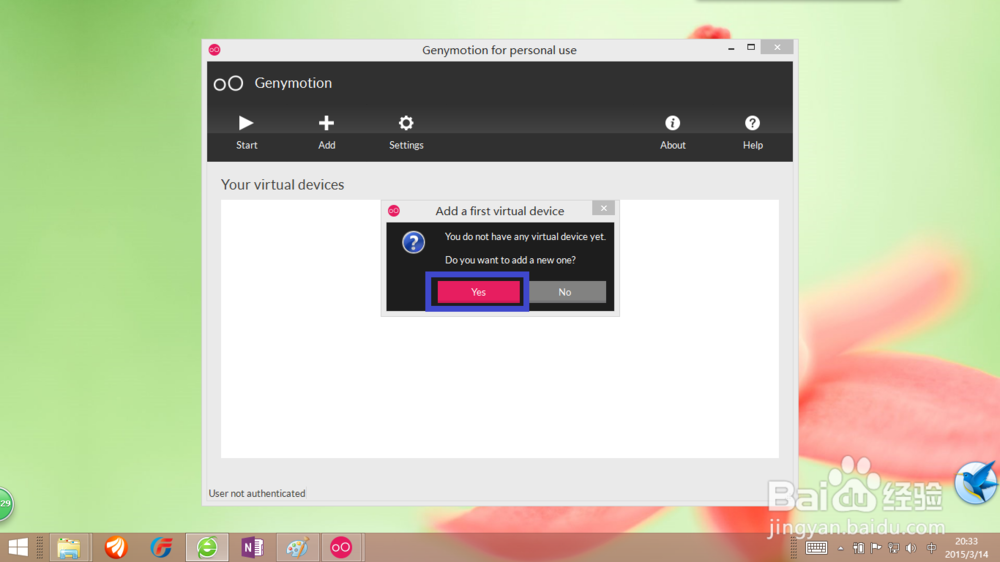The width and height of the screenshot is (1000, 562).
Task: Click 'Your virtual devices' heading
Action: click(283, 184)
